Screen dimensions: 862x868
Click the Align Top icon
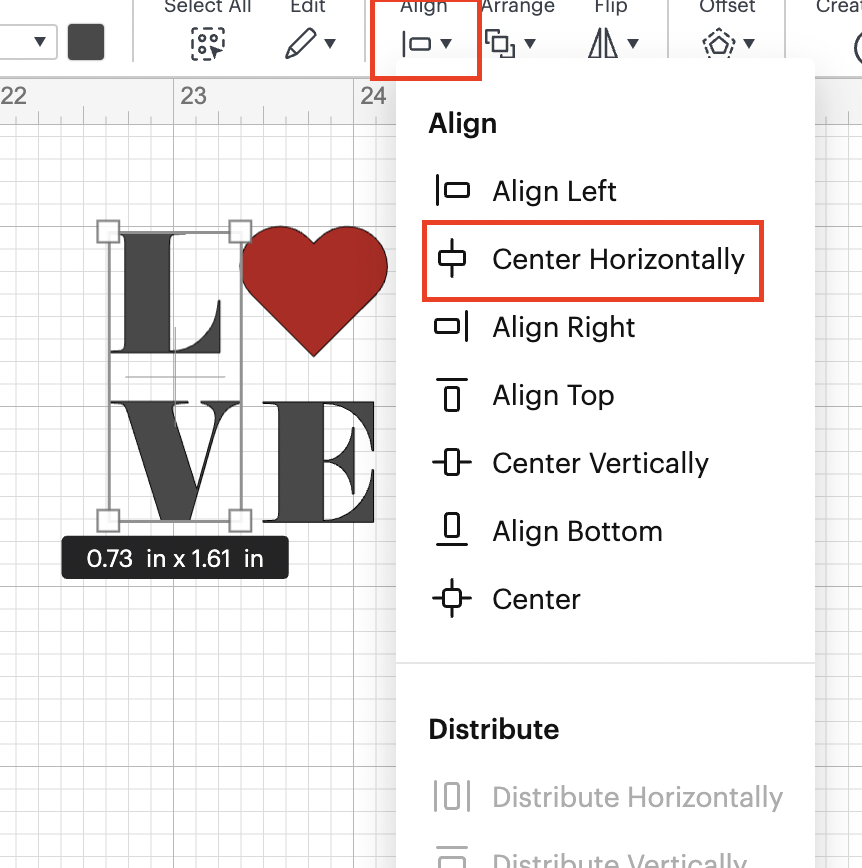tap(451, 396)
